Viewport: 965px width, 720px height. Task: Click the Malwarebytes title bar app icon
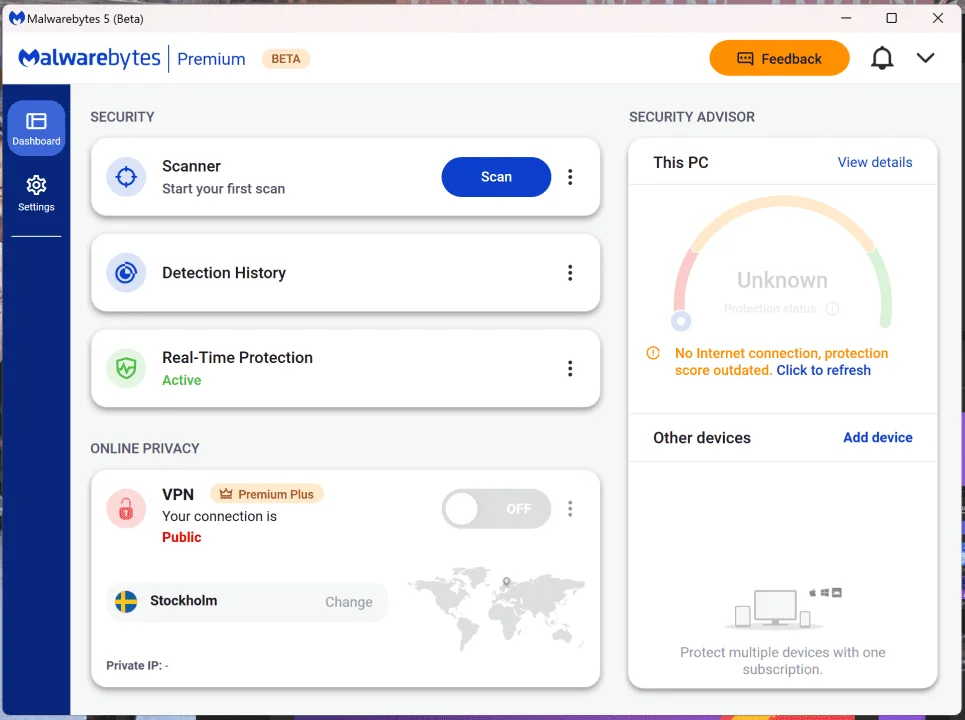(x=16, y=18)
